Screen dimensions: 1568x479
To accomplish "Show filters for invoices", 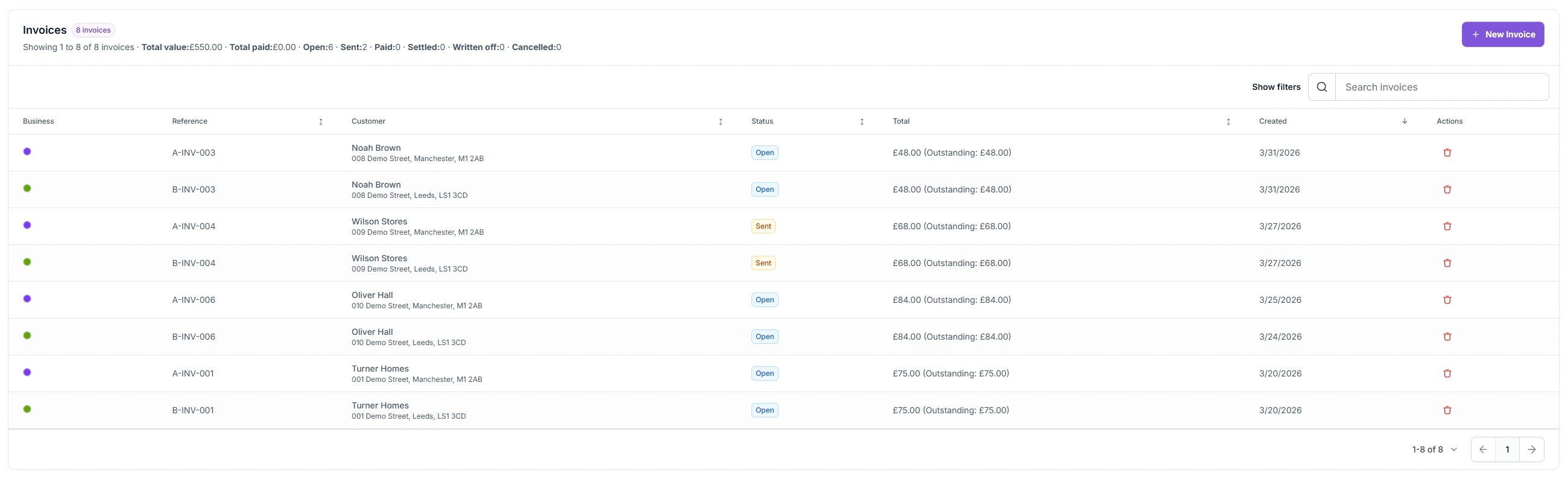I will (x=1276, y=87).
